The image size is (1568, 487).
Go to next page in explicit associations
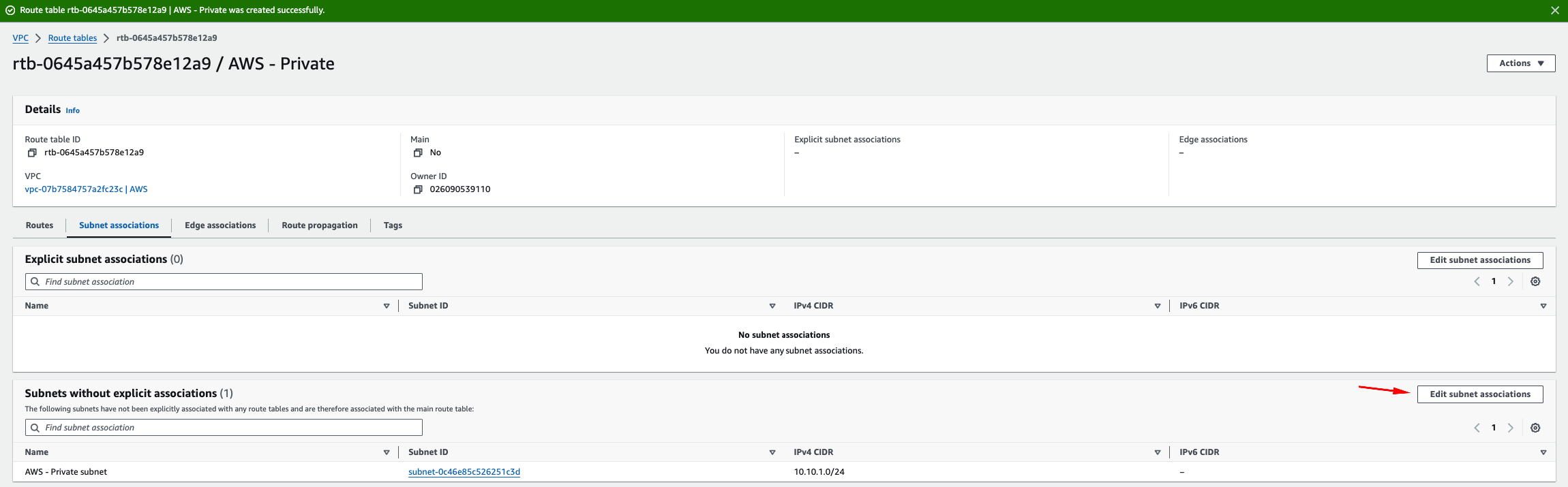(x=1511, y=281)
